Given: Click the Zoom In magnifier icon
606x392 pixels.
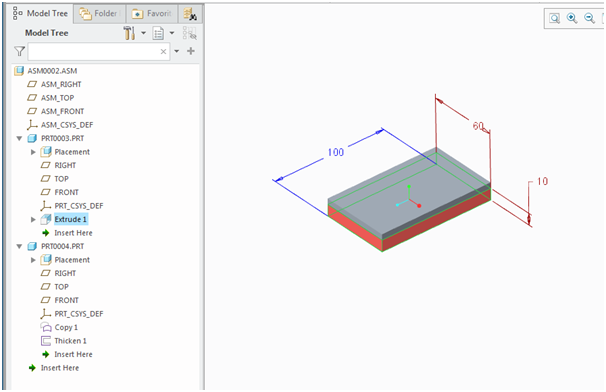Looking at the screenshot, I should 572,18.
